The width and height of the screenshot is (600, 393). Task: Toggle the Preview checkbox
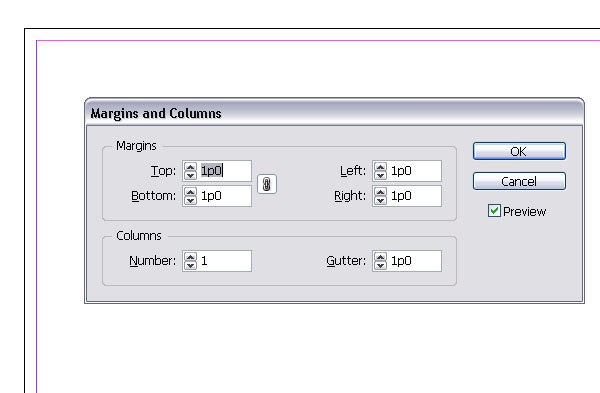(x=494, y=211)
